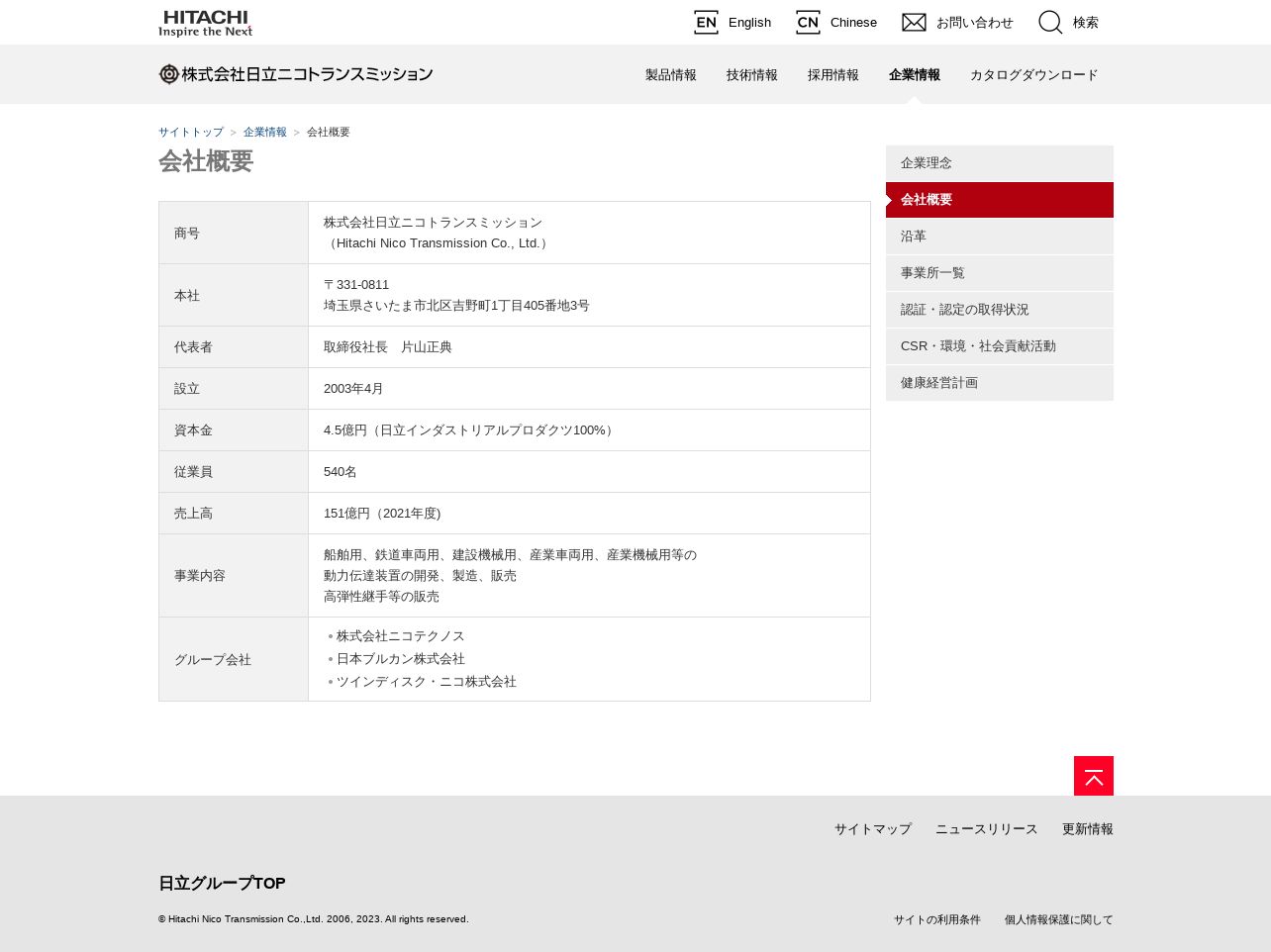This screenshot has height=952, width=1271.
Task: Select CSR・環境・社会貢献活動 in side menu
Action: click(x=1000, y=346)
